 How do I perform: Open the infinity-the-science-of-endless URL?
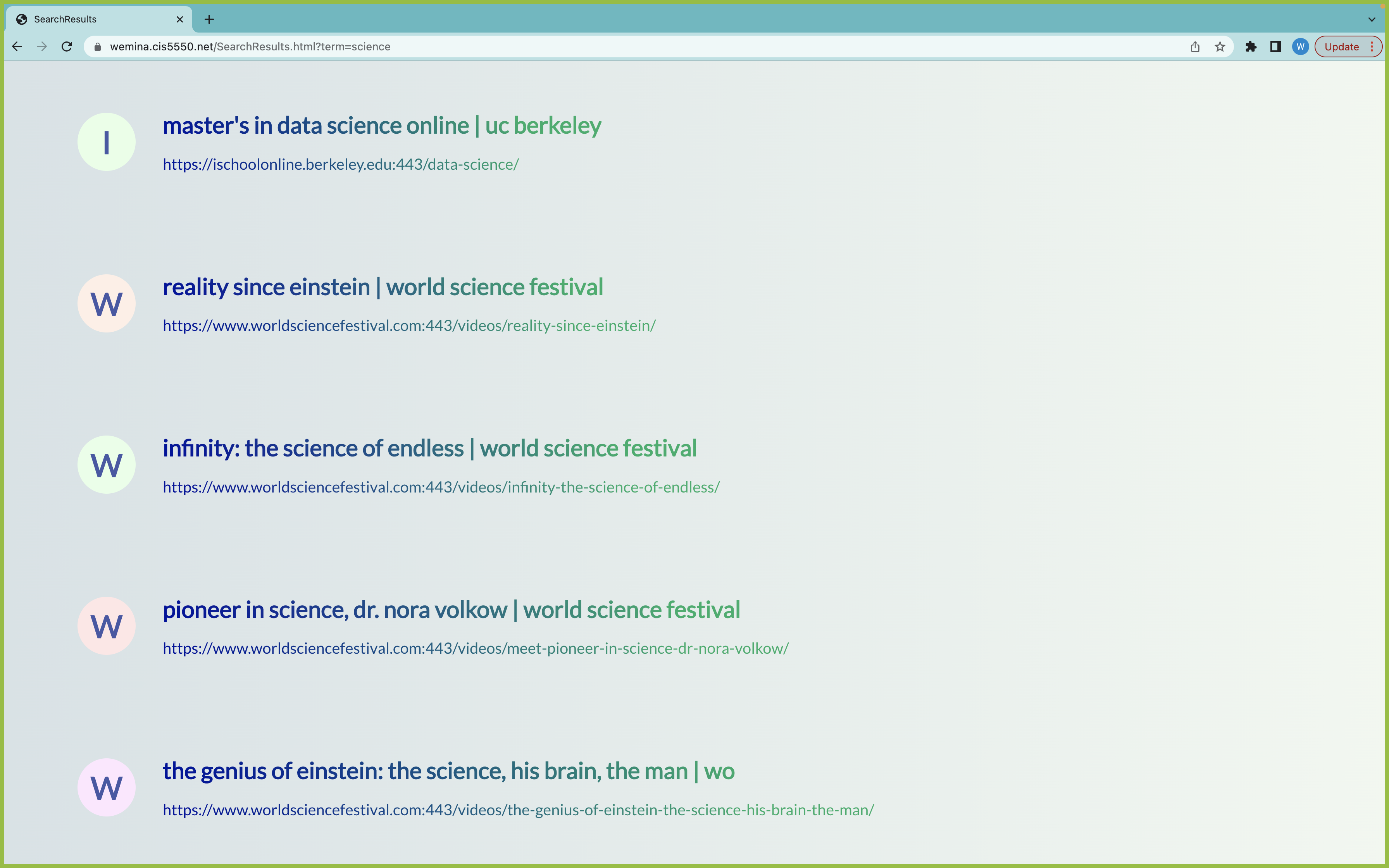(x=441, y=487)
